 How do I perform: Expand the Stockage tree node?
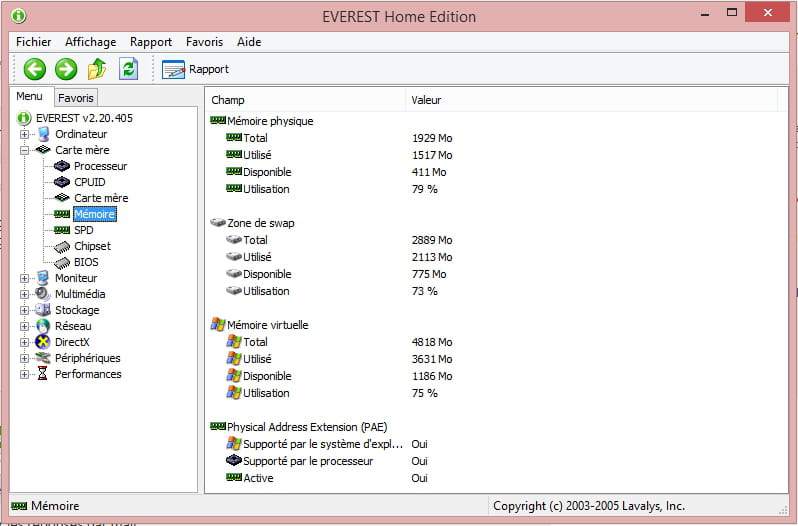pos(24,310)
